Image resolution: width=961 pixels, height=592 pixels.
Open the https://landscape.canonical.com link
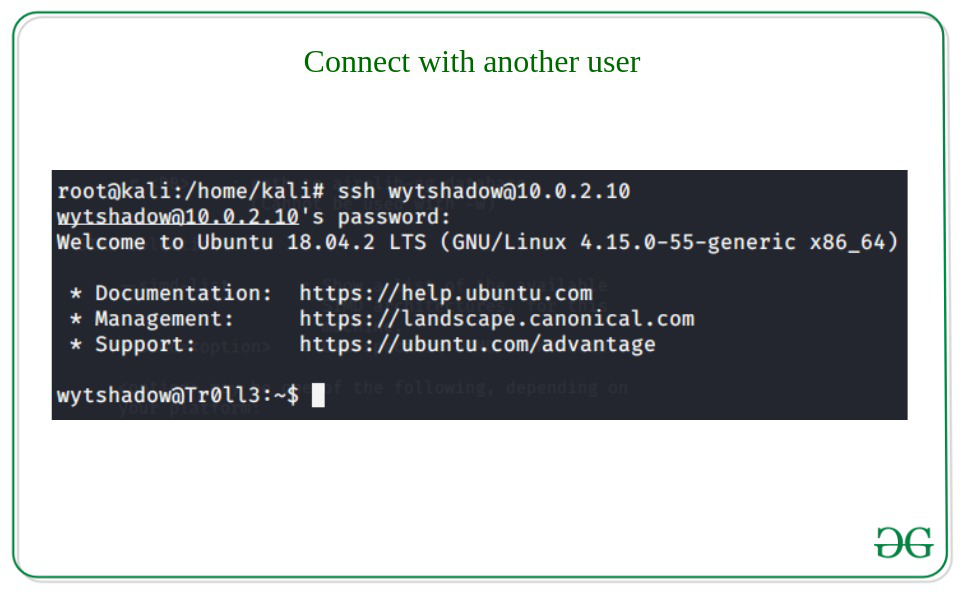496,319
